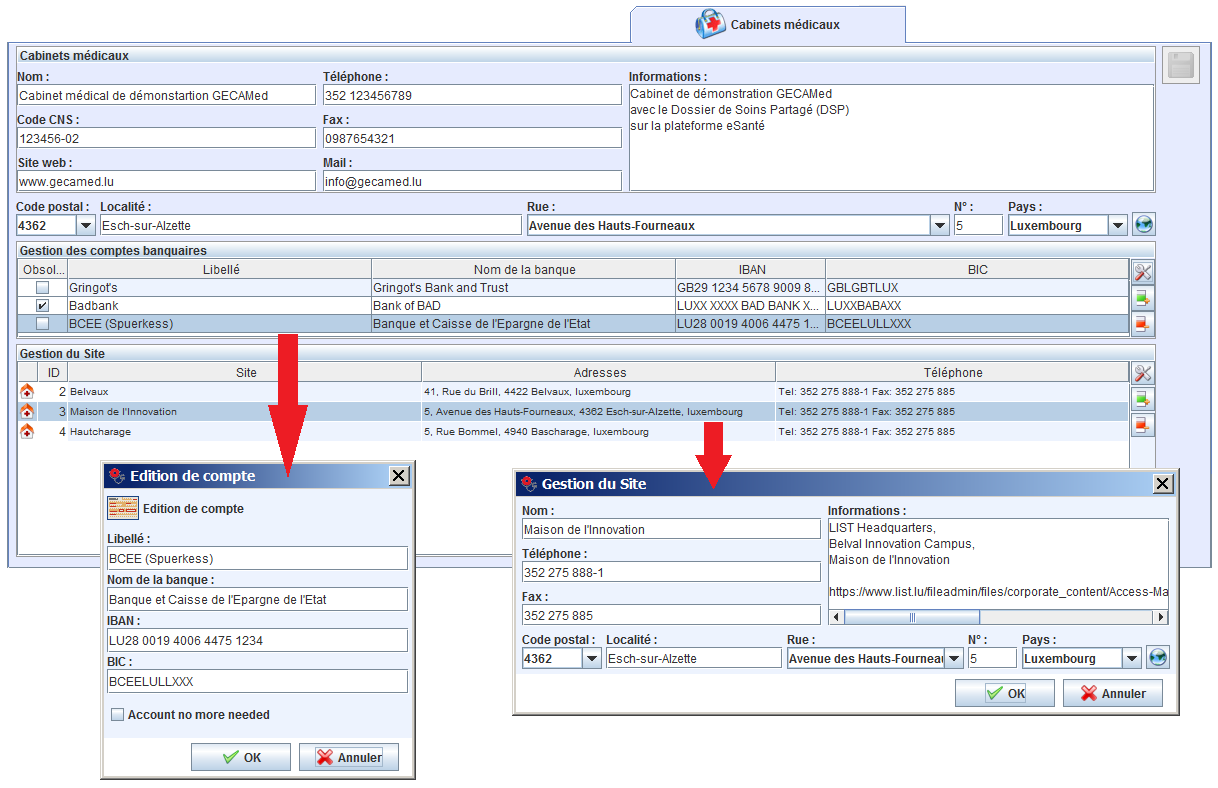Click globe icon in Gestion du Site dialog
1218x788 pixels.
pyautogui.click(x=1158, y=658)
